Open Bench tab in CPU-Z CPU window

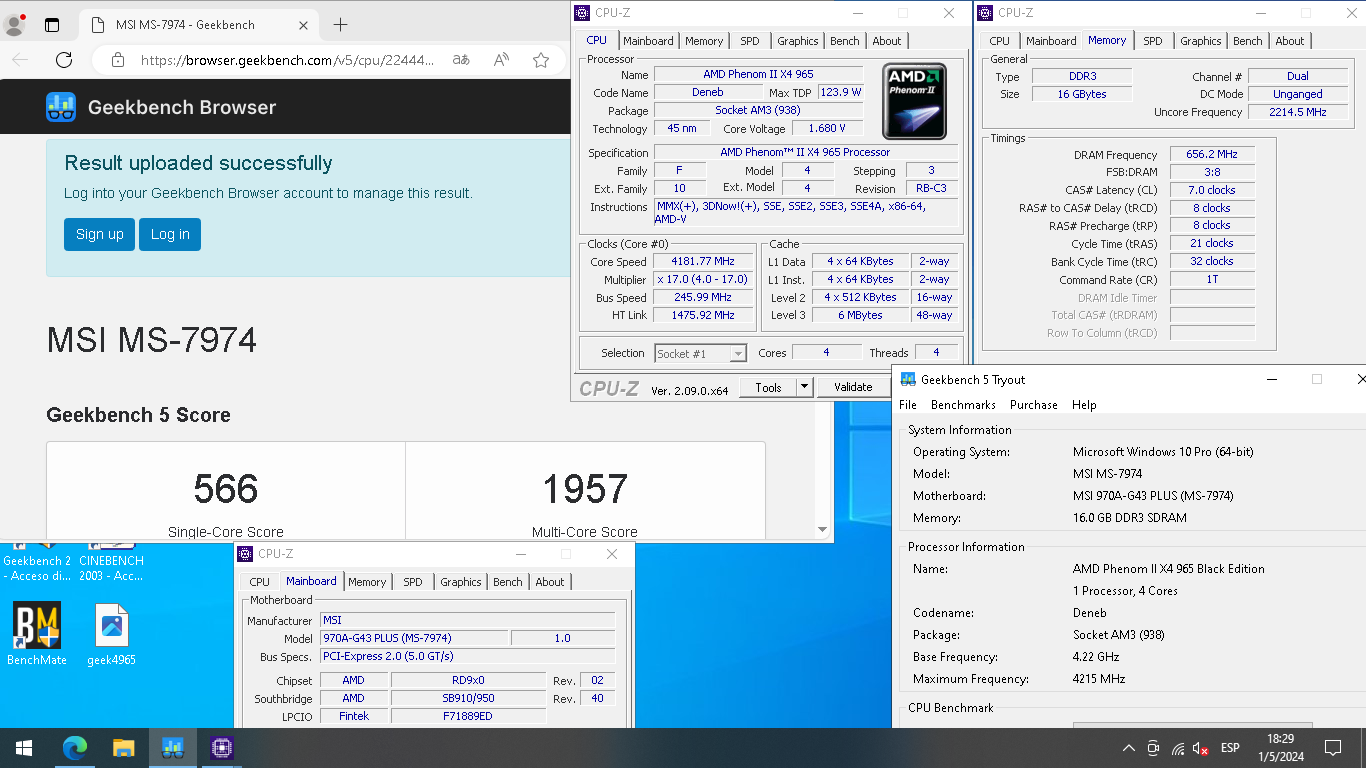845,41
